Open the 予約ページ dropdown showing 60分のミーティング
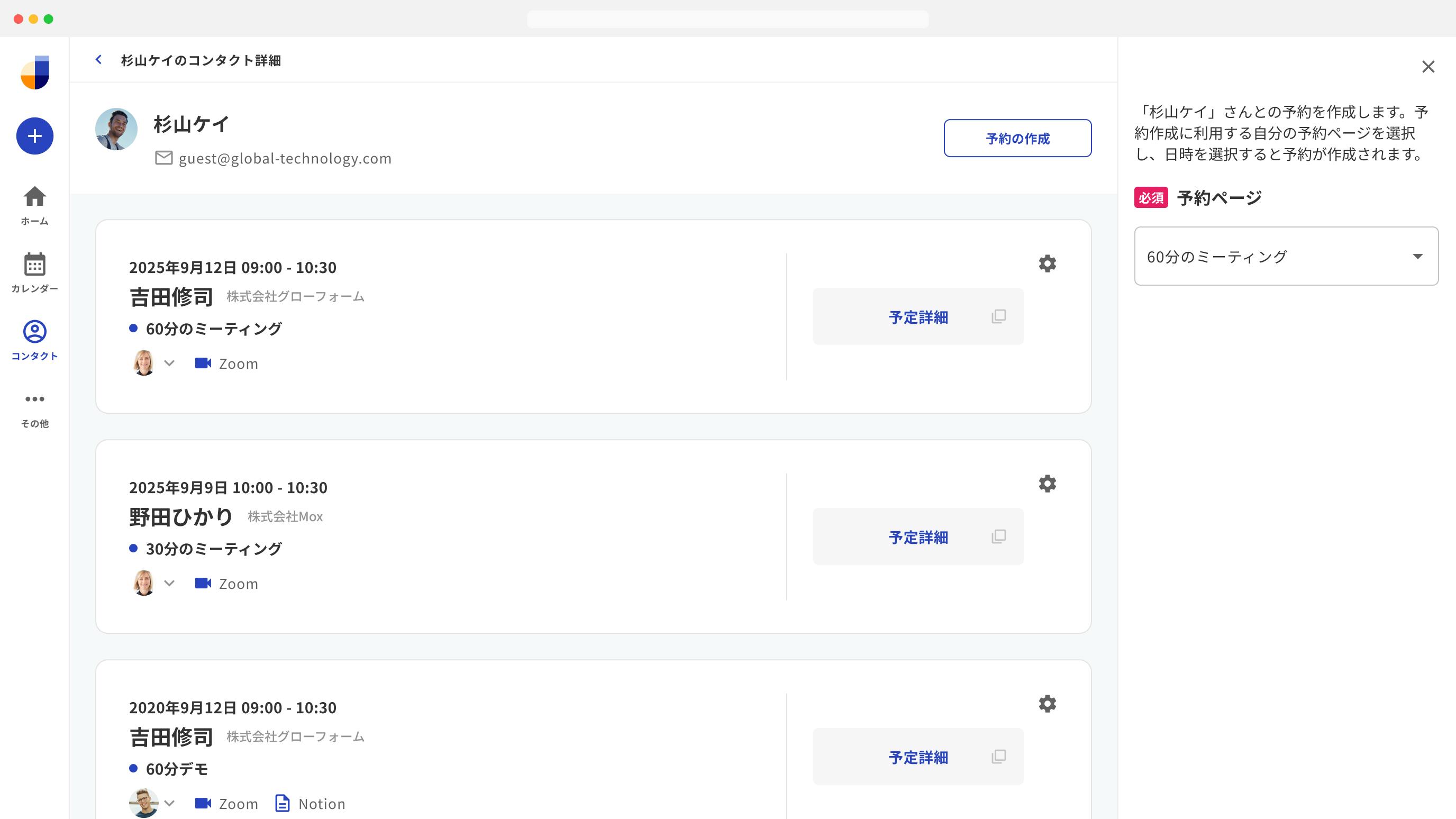The width and height of the screenshot is (1456, 819). pos(1286,257)
